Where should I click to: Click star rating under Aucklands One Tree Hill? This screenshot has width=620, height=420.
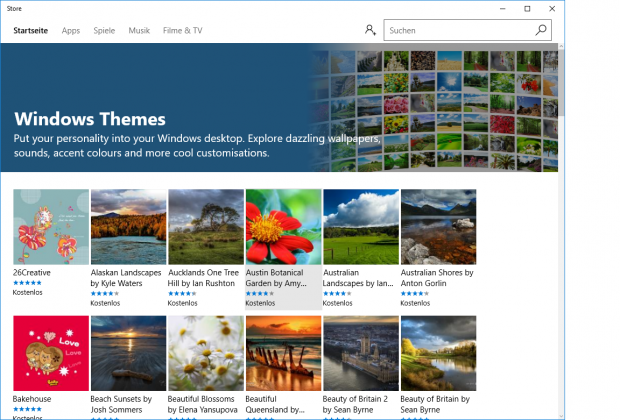tap(182, 293)
